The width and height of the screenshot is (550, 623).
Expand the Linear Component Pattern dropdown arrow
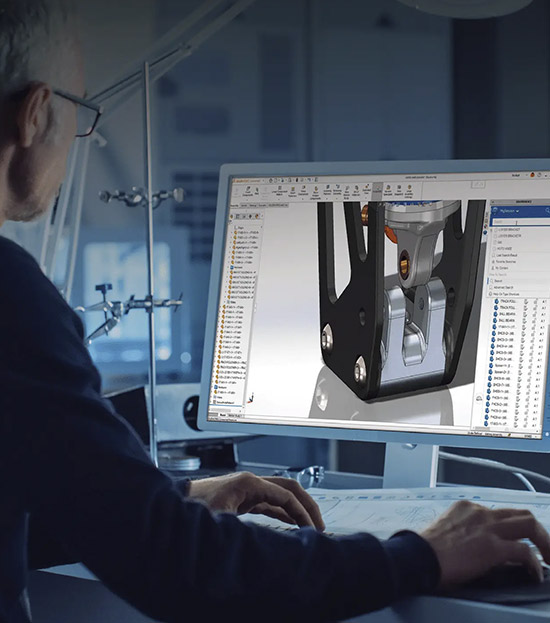click(279, 199)
